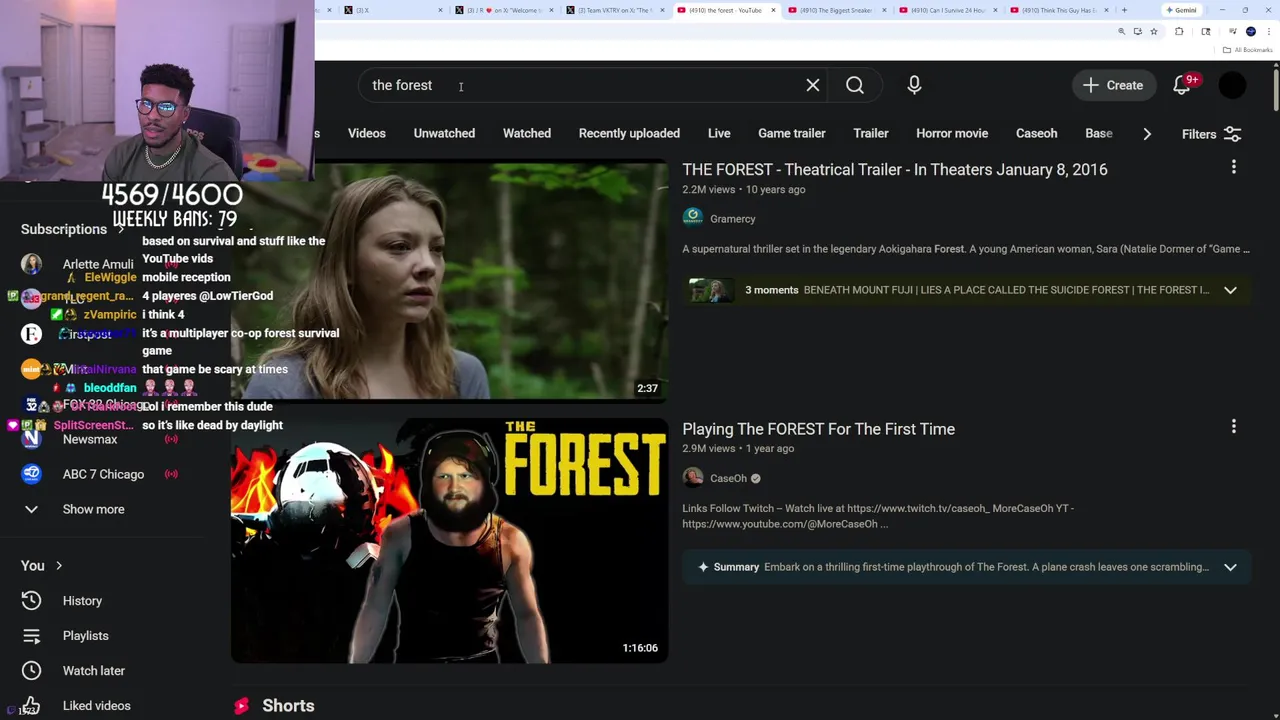Open the Chrome profile avatar

(x=1250, y=32)
